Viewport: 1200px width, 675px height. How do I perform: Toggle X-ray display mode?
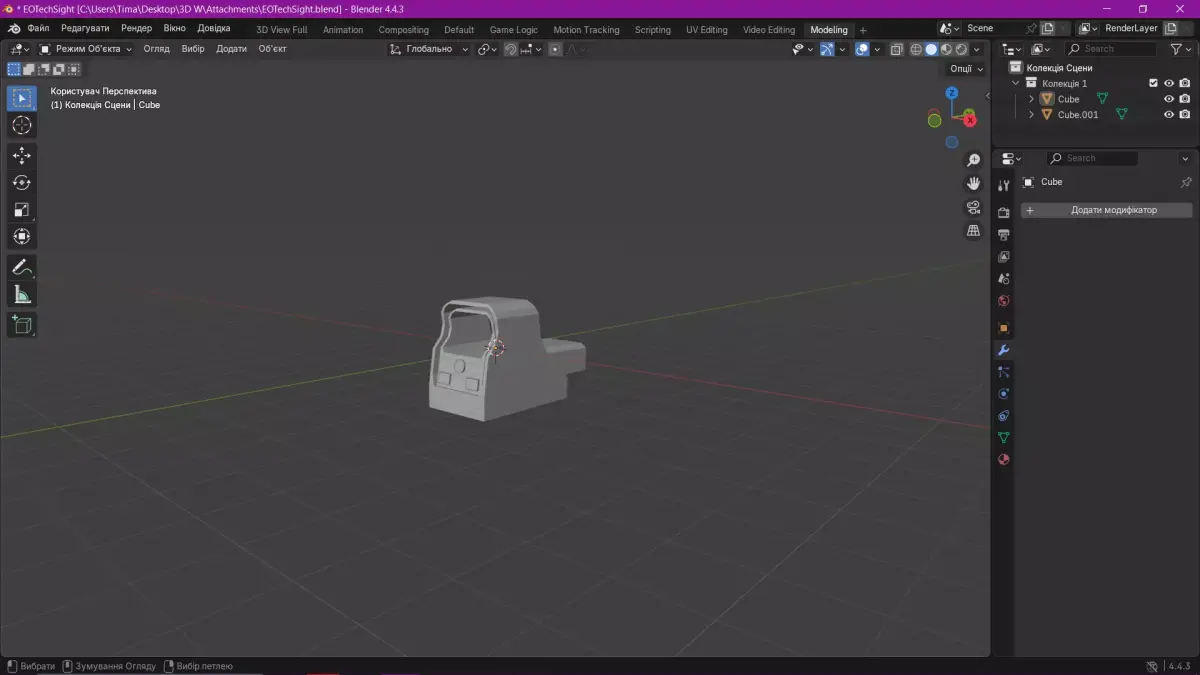click(x=897, y=49)
